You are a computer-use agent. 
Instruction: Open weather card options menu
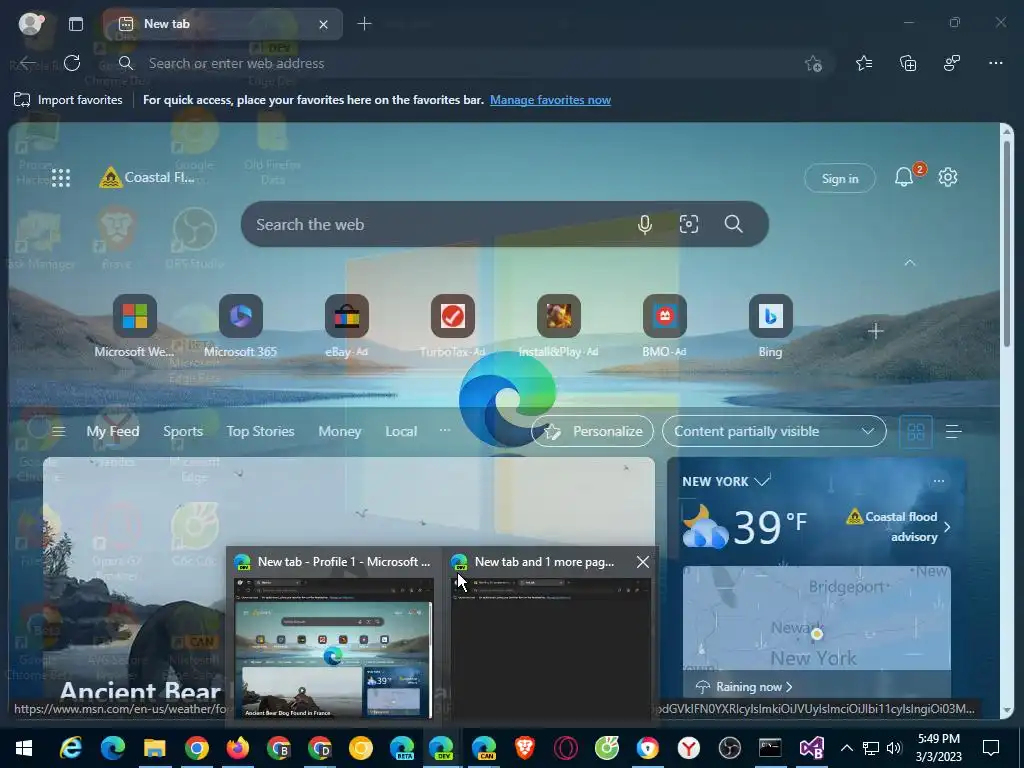[938, 481]
